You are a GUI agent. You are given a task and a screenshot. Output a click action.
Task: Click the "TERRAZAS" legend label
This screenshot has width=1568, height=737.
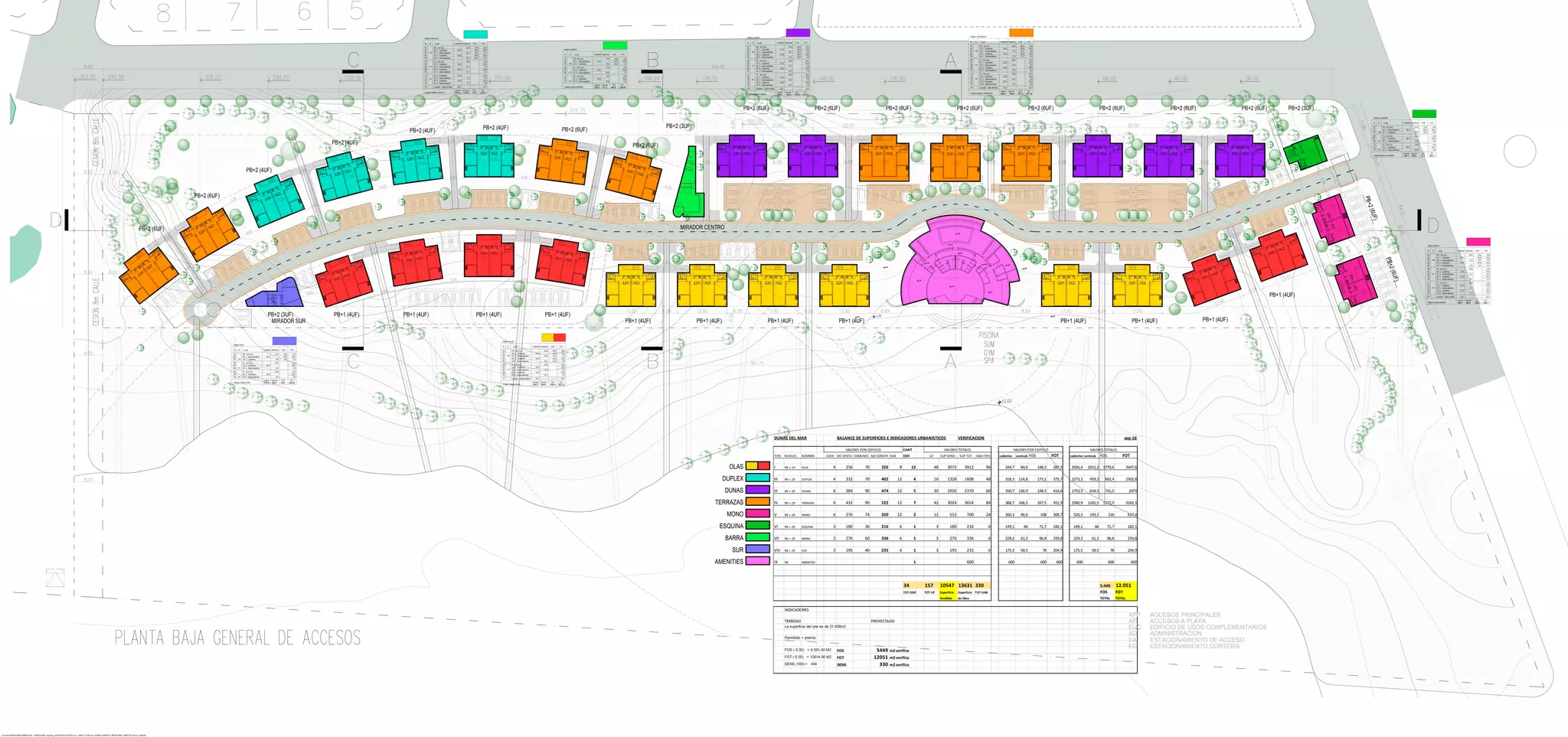729,503
